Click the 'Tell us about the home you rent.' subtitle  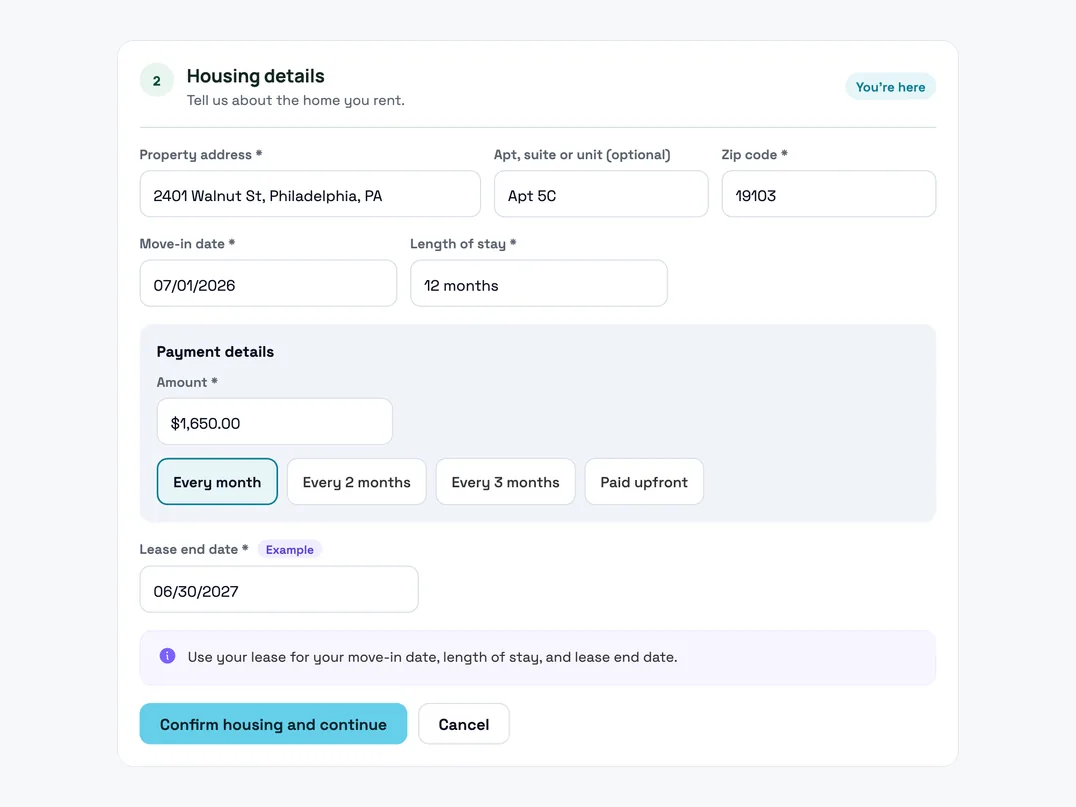(296, 100)
